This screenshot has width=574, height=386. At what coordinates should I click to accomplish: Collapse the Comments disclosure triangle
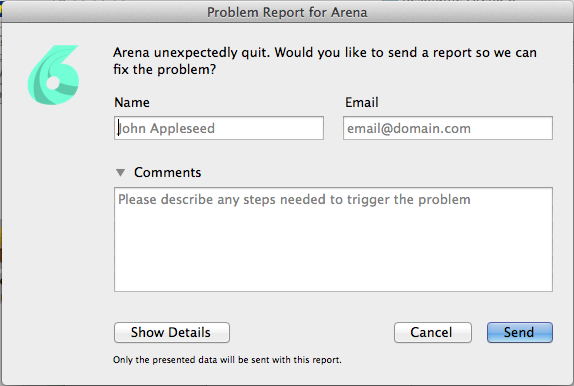pyautogui.click(x=120, y=172)
